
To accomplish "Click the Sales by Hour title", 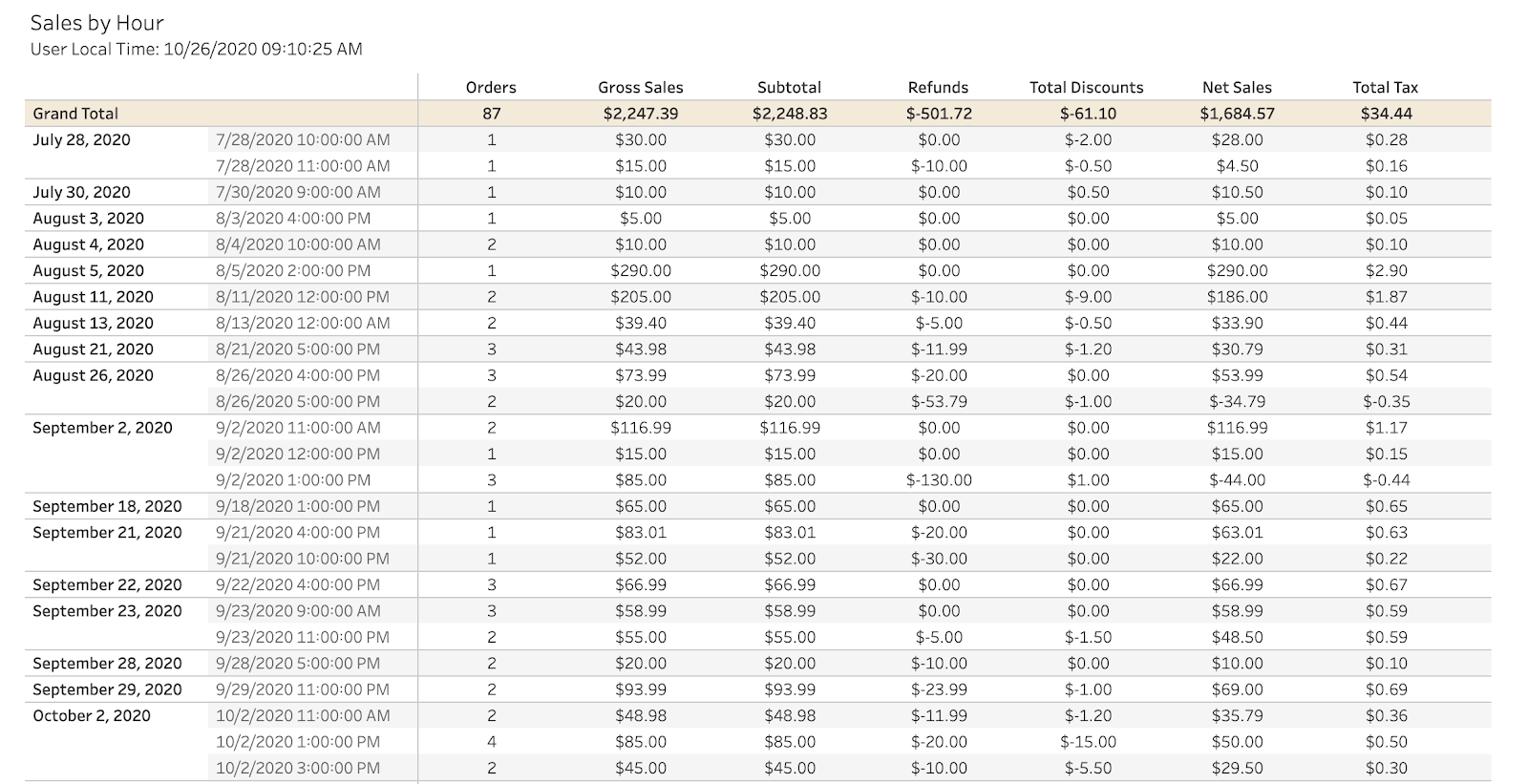I will pos(97,23).
